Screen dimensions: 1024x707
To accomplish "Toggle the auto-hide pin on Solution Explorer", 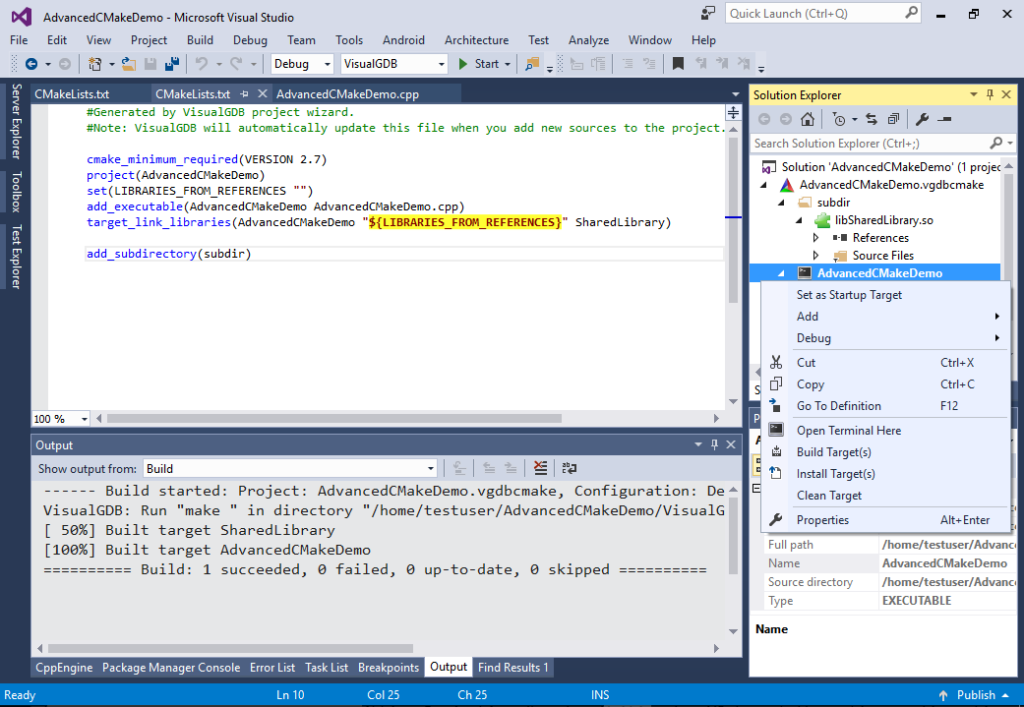I will 991,94.
